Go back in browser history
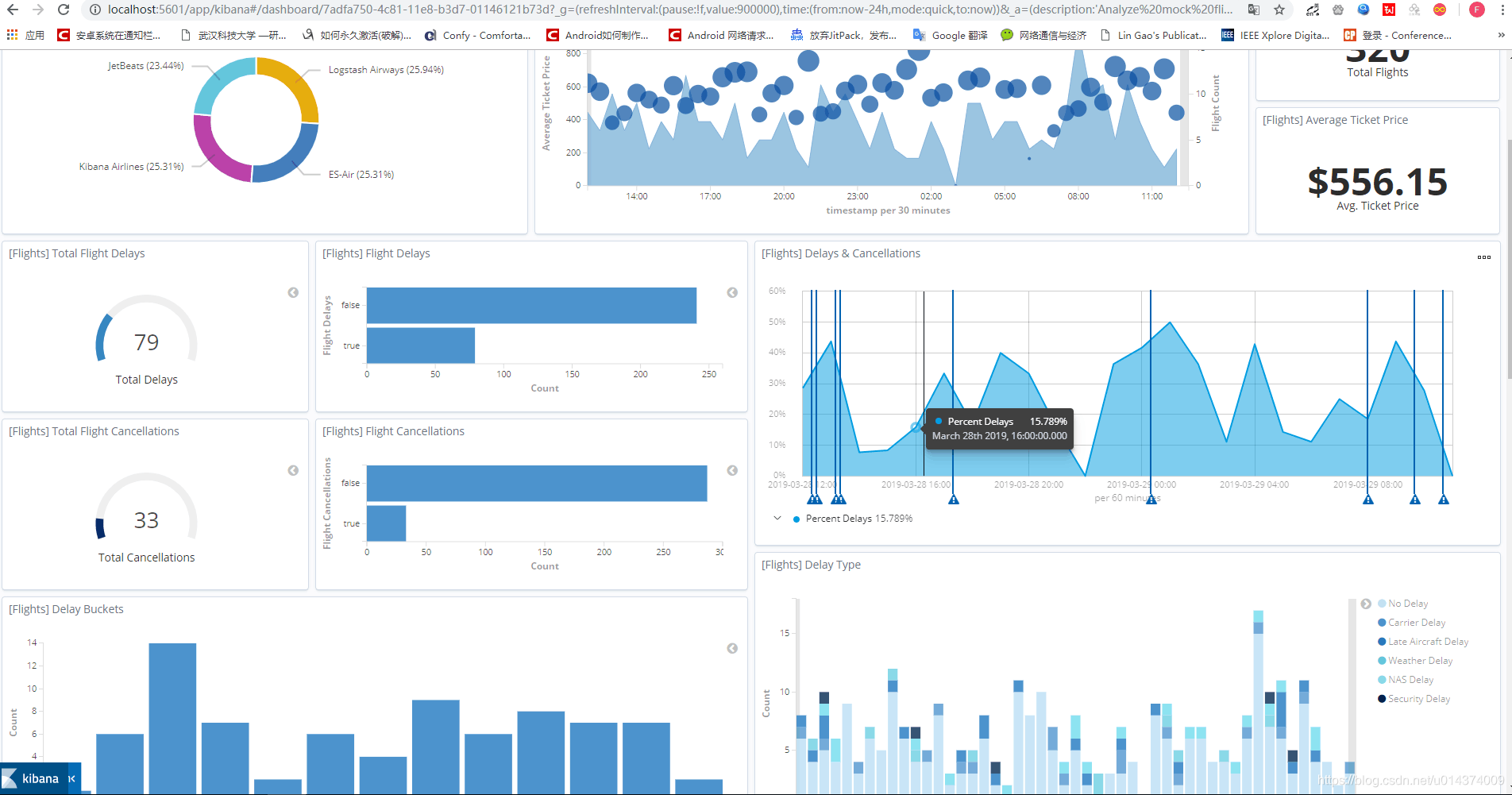 pos(13,10)
